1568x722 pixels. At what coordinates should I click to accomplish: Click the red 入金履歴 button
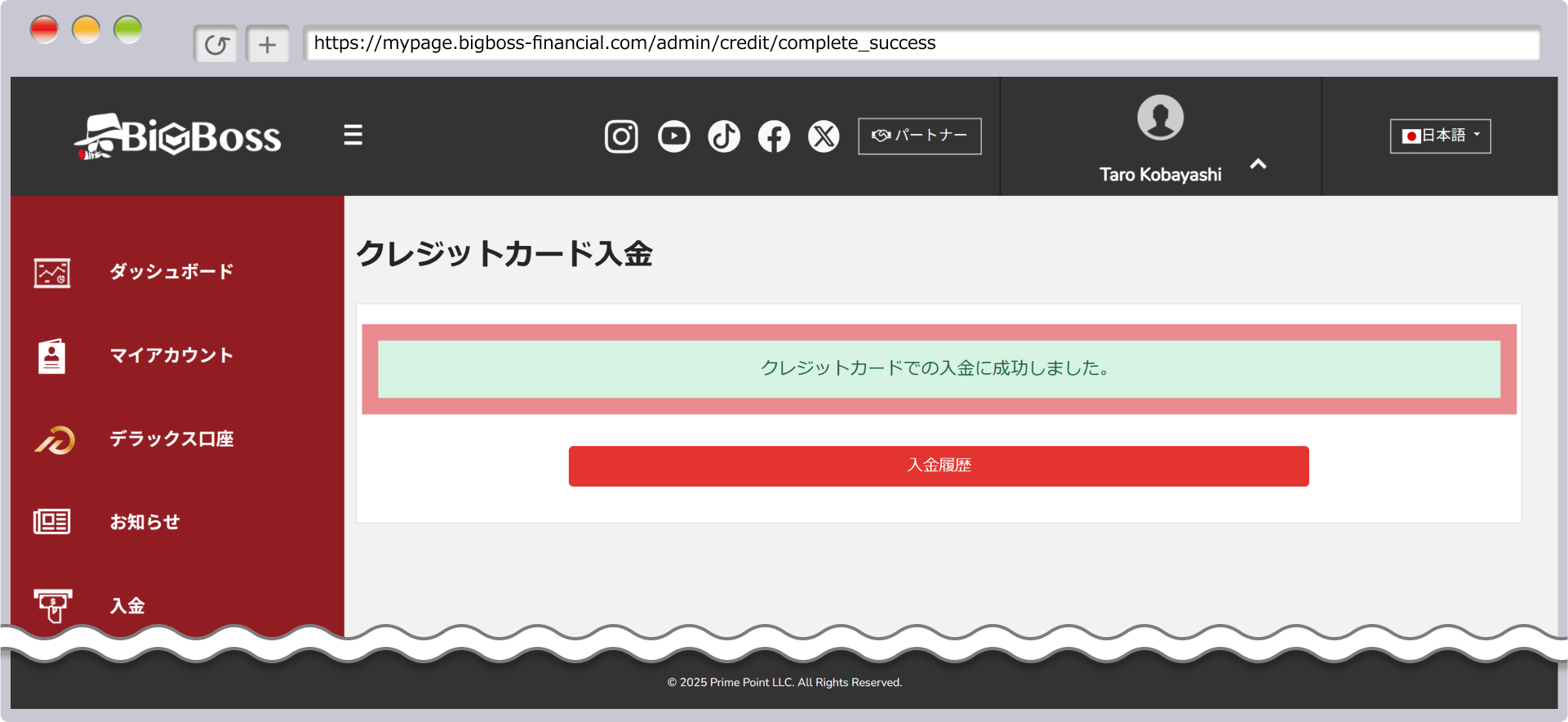point(939,466)
